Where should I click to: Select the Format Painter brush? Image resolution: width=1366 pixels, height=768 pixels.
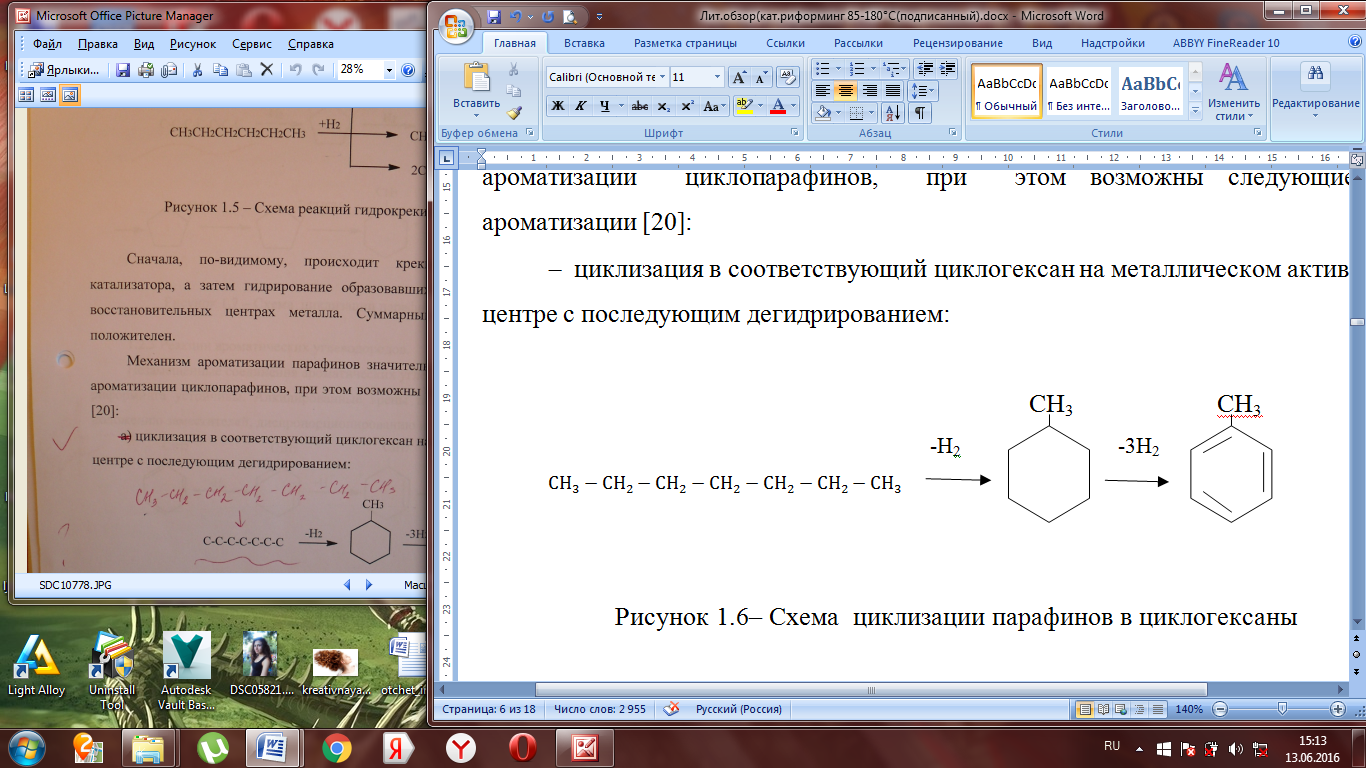pyautogui.click(x=514, y=113)
